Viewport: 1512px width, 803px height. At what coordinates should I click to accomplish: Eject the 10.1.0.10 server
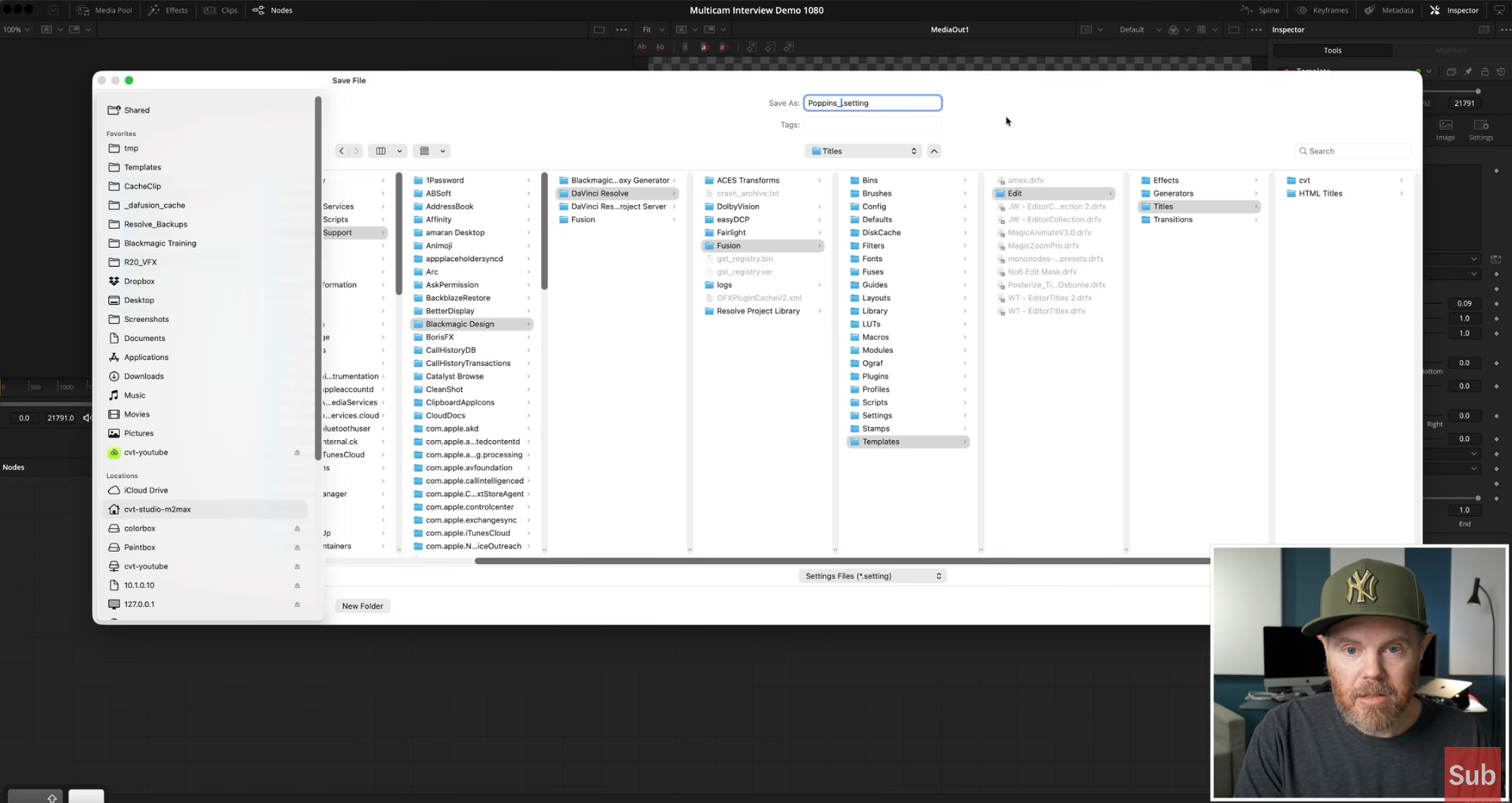pos(297,585)
